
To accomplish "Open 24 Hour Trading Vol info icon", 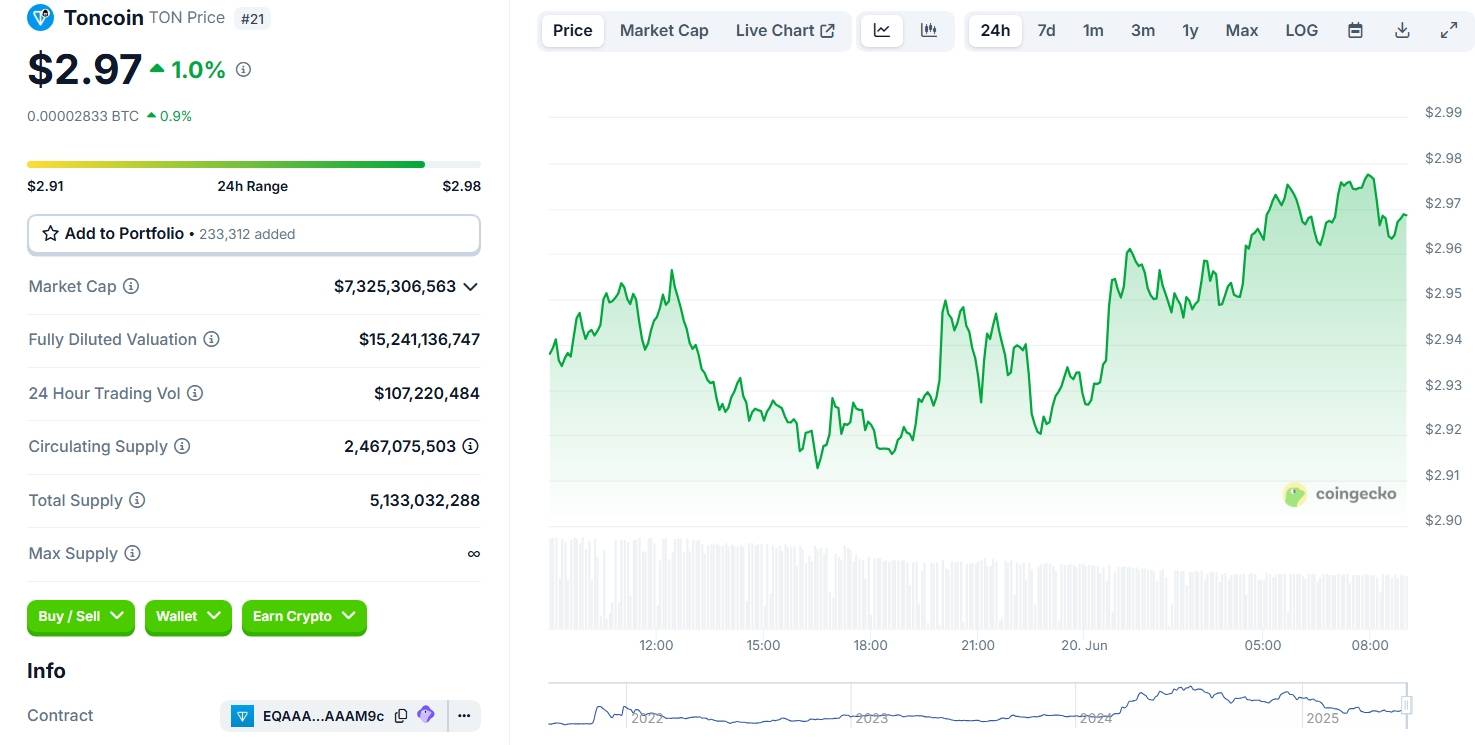I will (x=195, y=393).
